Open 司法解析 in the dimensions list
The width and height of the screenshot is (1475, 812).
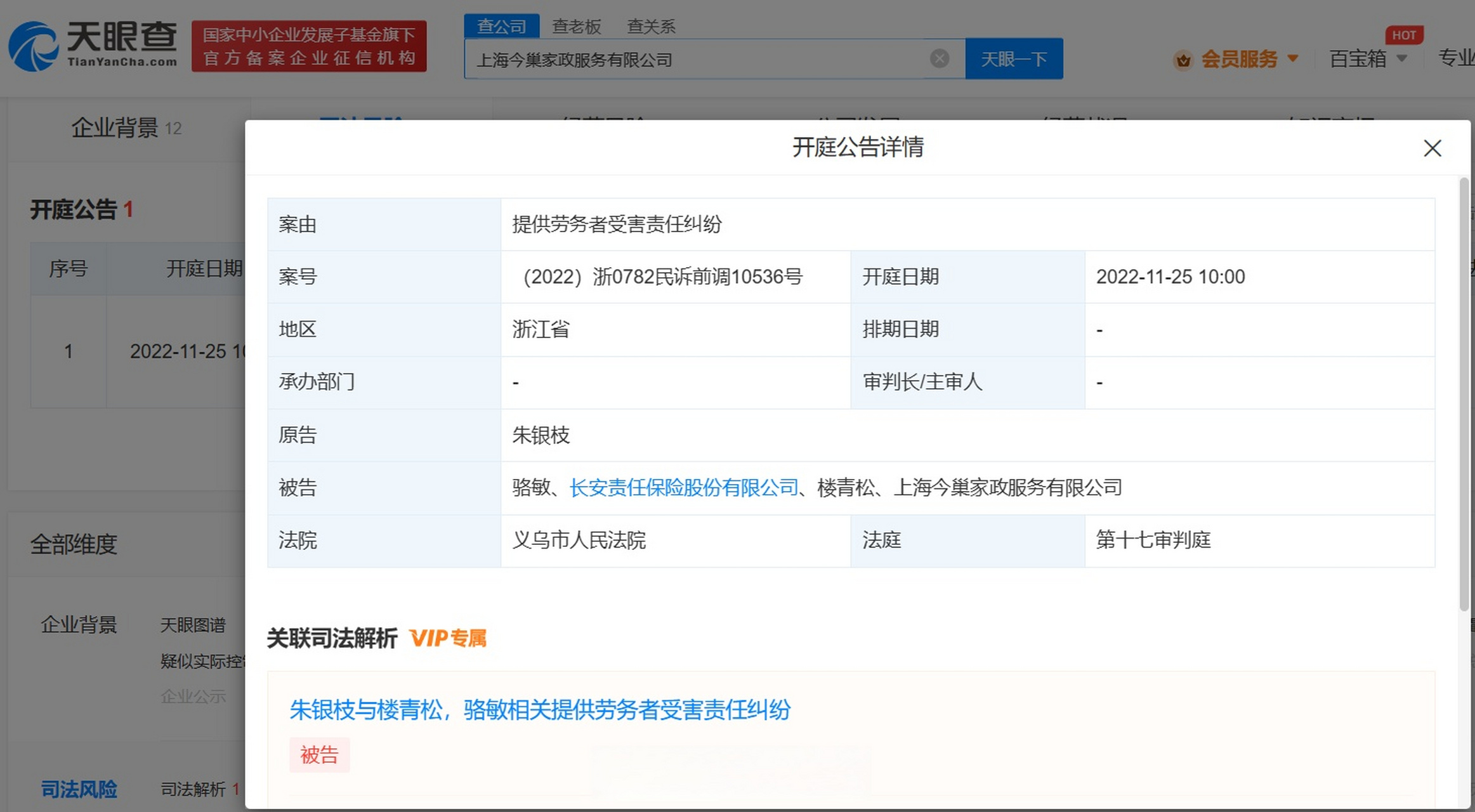pos(193,789)
